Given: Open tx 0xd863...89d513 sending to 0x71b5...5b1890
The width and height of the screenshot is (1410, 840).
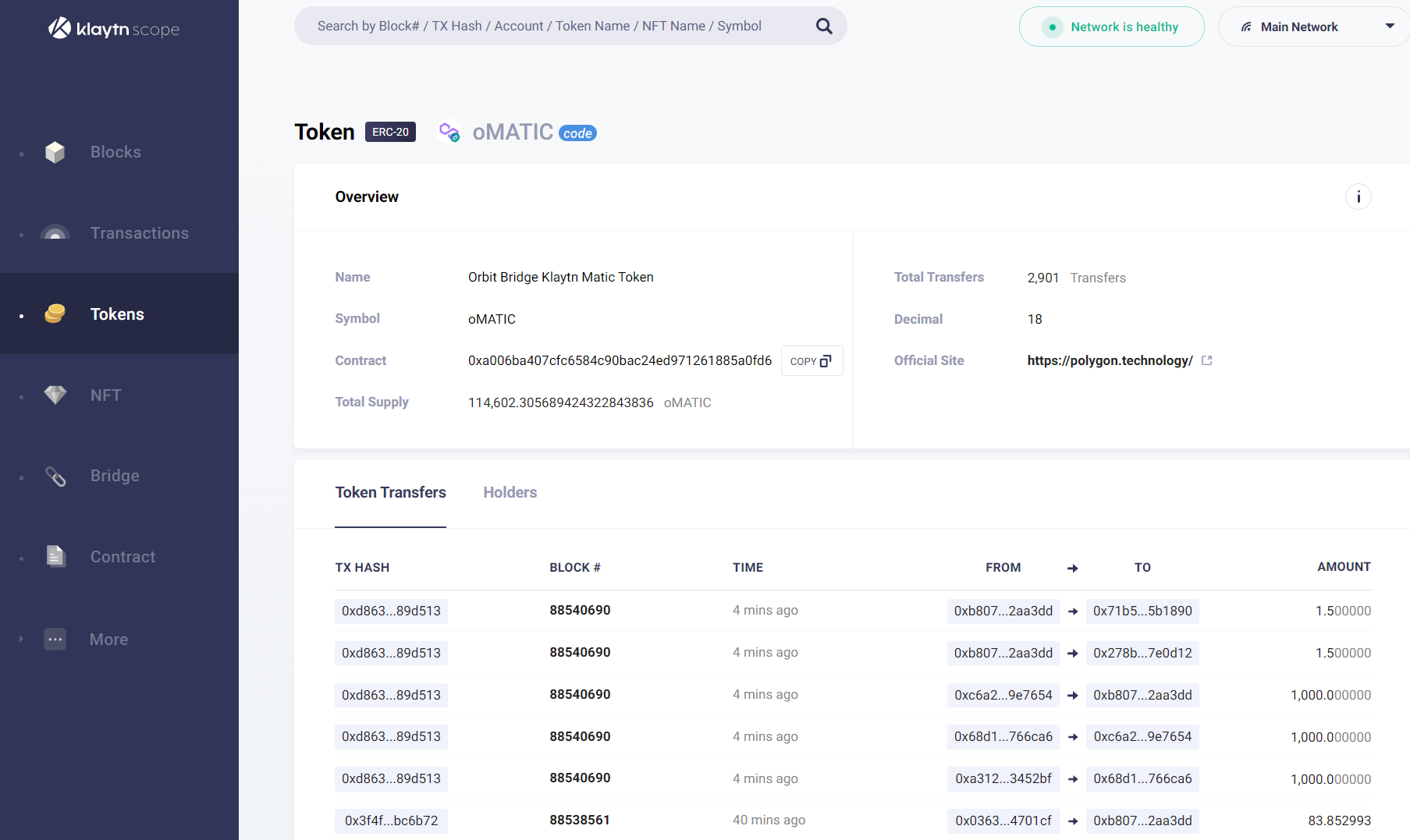Looking at the screenshot, I should (x=391, y=611).
